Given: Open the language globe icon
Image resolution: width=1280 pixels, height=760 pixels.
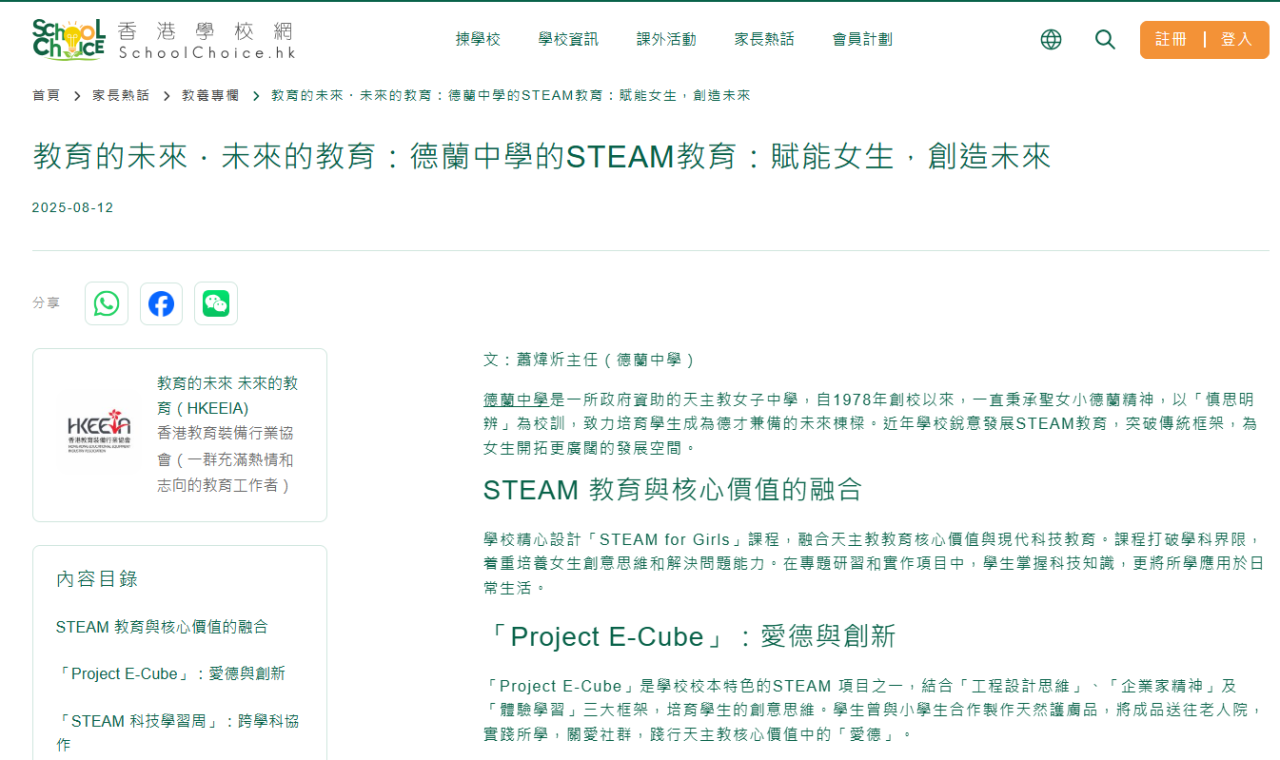Looking at the screenshot, I should (x=1051, y=39).
